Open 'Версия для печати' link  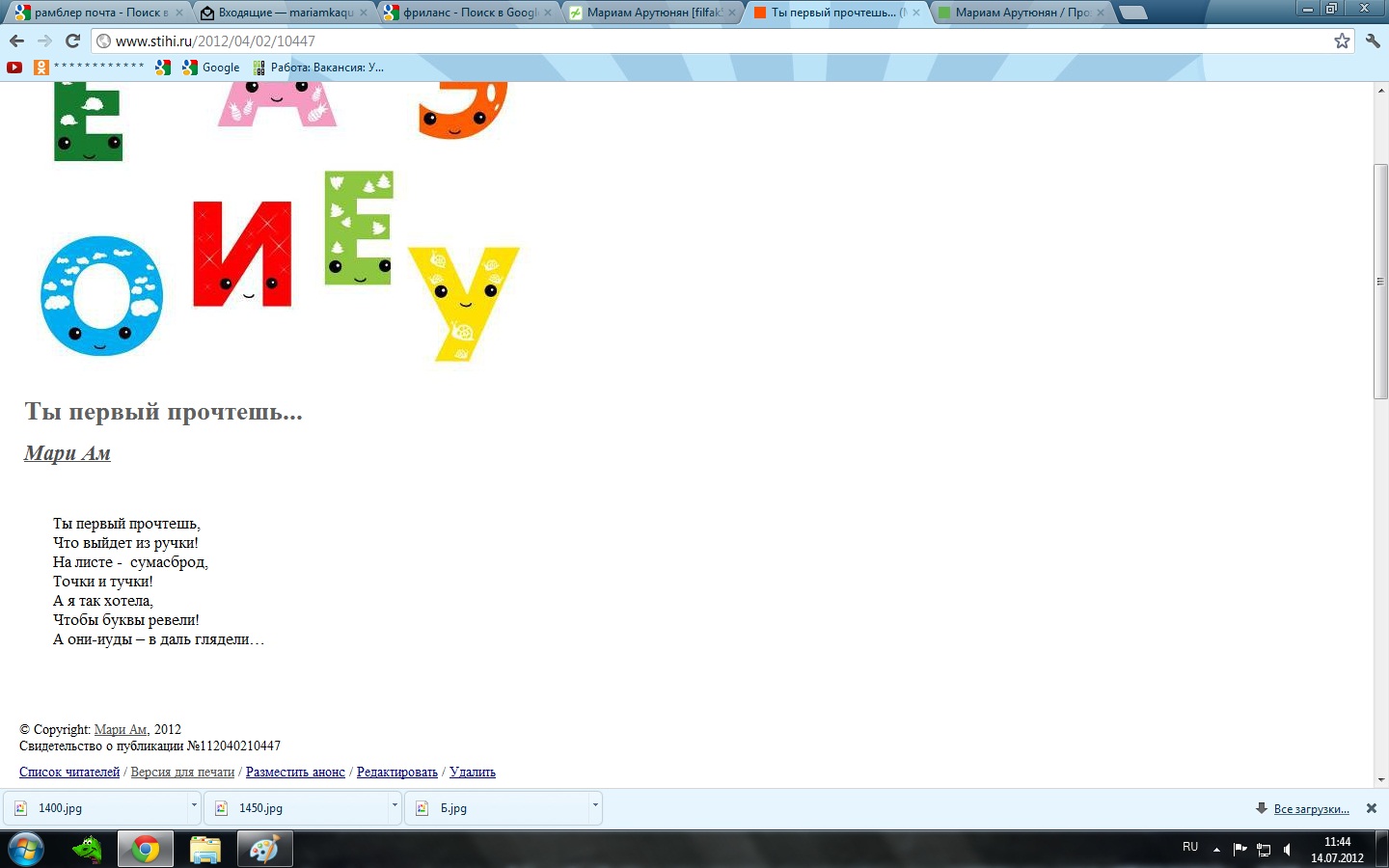click(x=182, y=773)
